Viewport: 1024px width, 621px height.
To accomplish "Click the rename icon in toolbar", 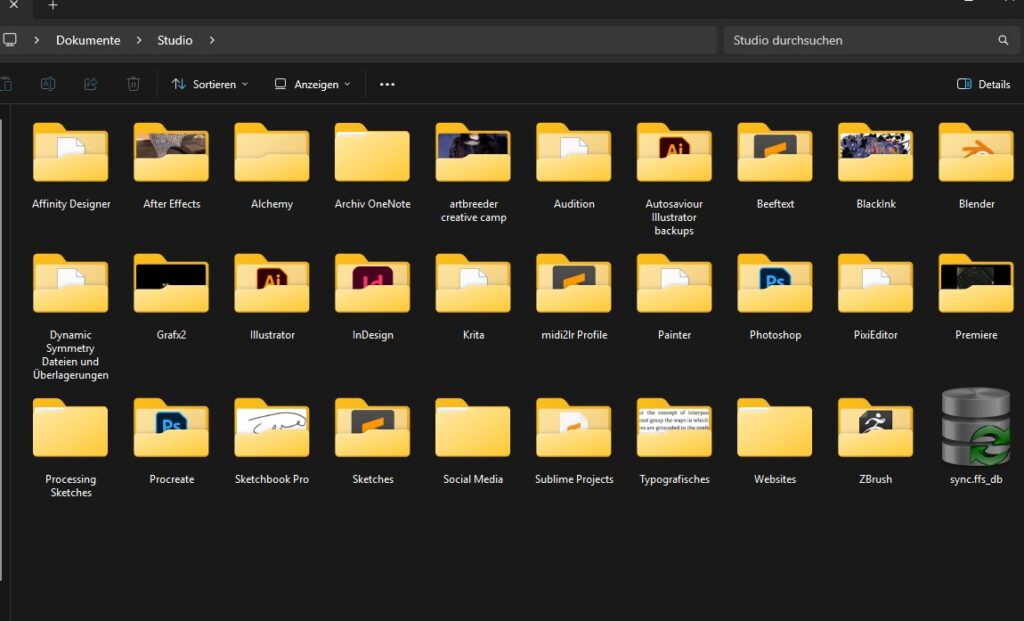I will (48, 84).
